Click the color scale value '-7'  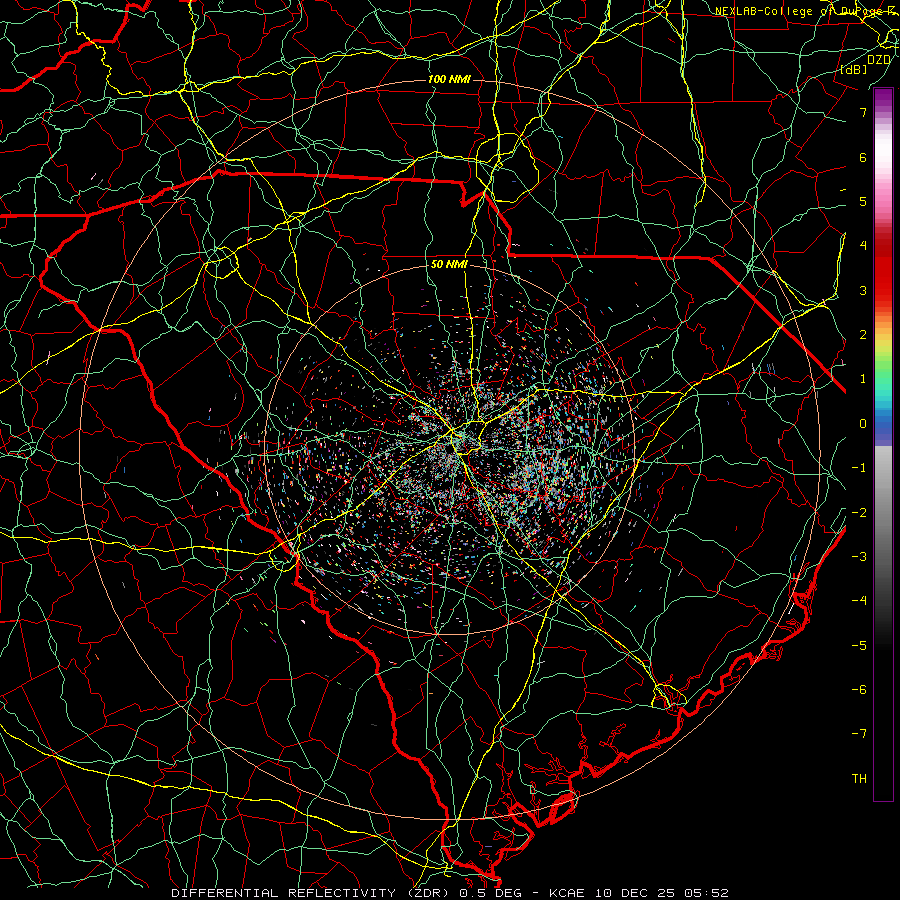[x=859, y=734]
